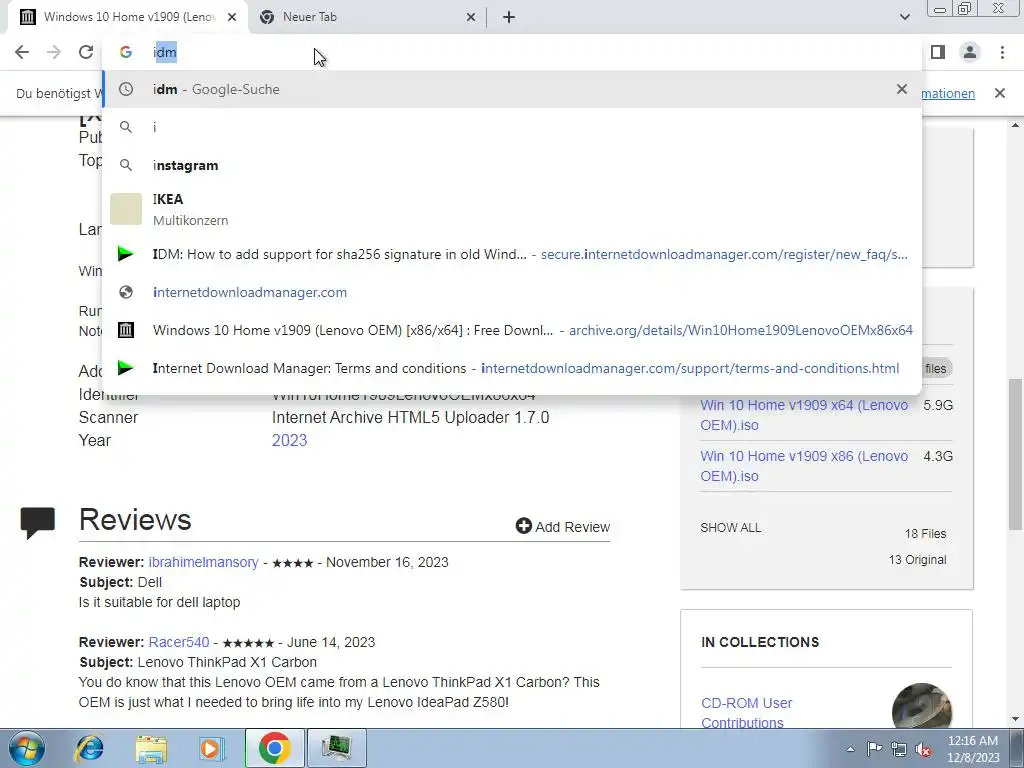1024x768 pixels.
Task: Click the Google icon in address bar
Action: click(126, 52)
